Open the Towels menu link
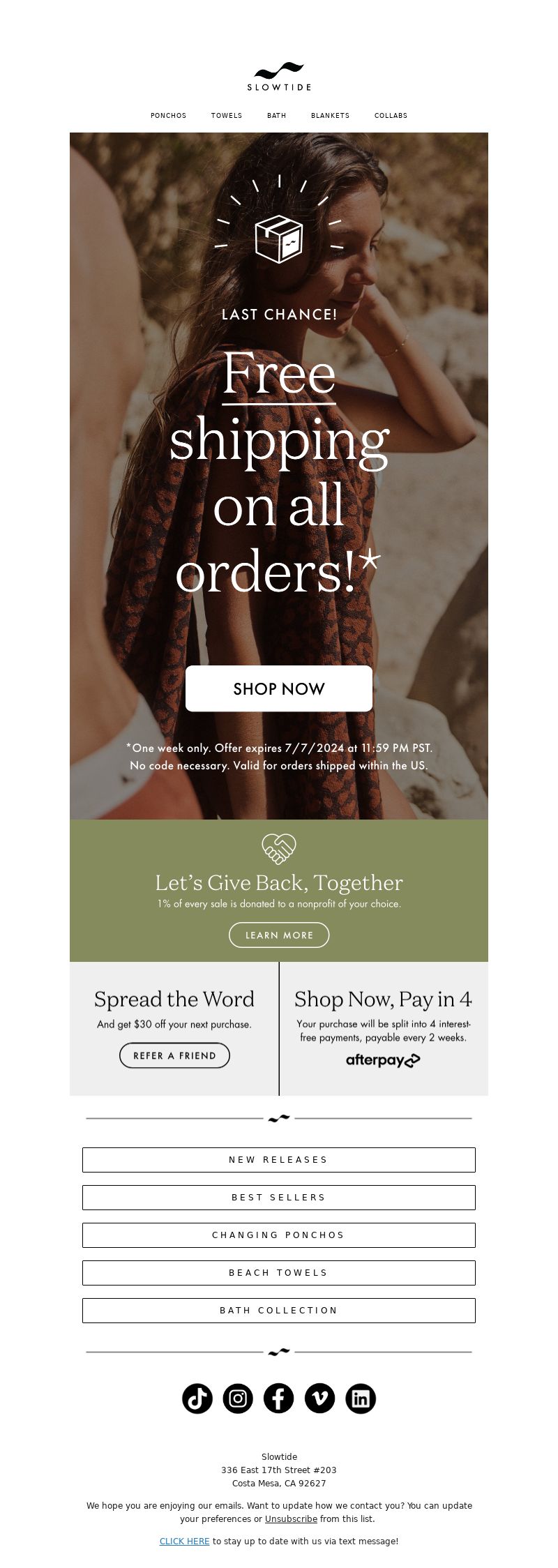This screenshot has width=558, height=1568. pyautogui.click(x=227, y=116)
